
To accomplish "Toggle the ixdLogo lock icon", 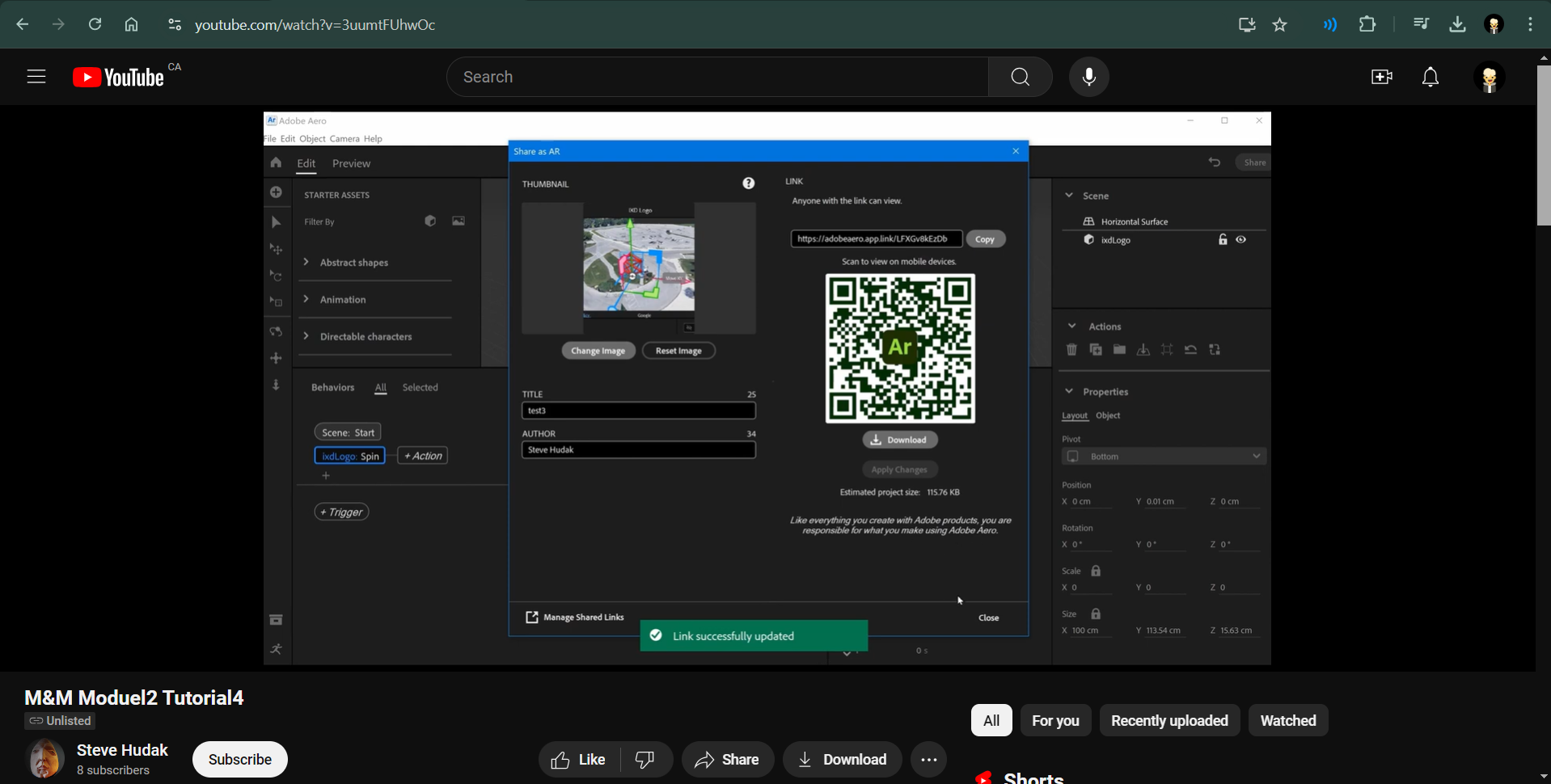I will click(1223, 240).
